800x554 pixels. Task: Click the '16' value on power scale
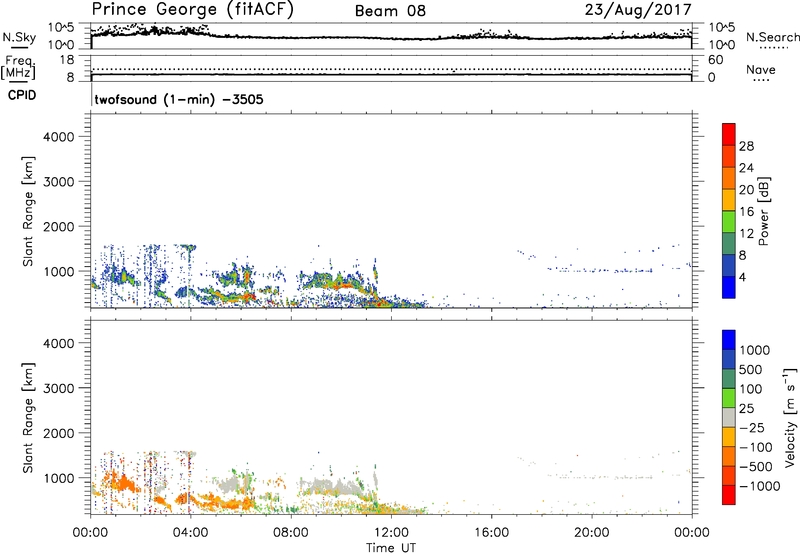click(746, 212)
